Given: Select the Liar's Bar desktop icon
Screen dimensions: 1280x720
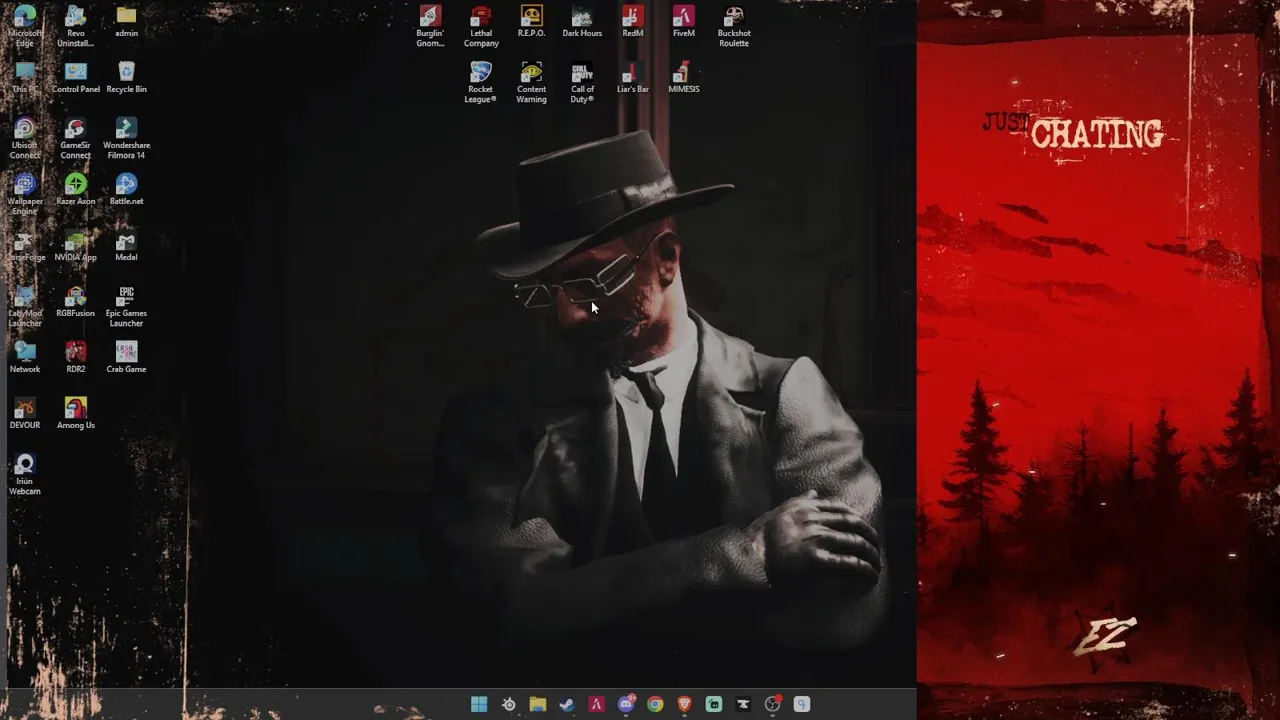Looking at the screenshot, I should pyautogui.click(x=633, y=77).
